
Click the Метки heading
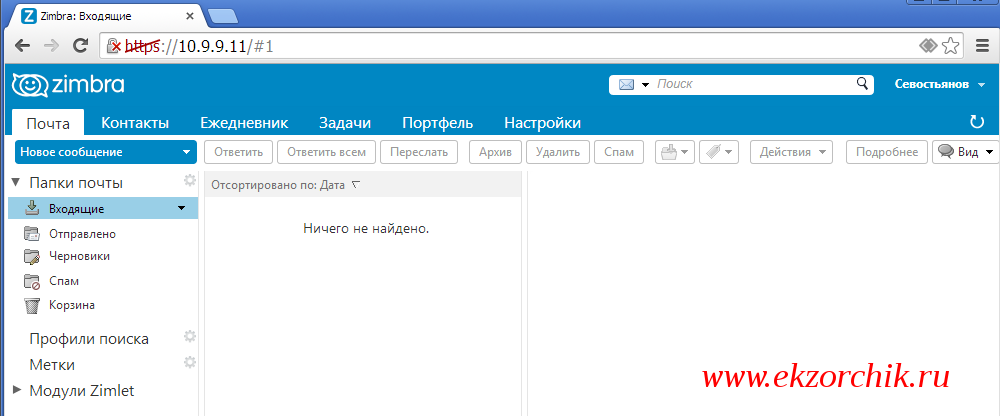[x=52, y=365]
